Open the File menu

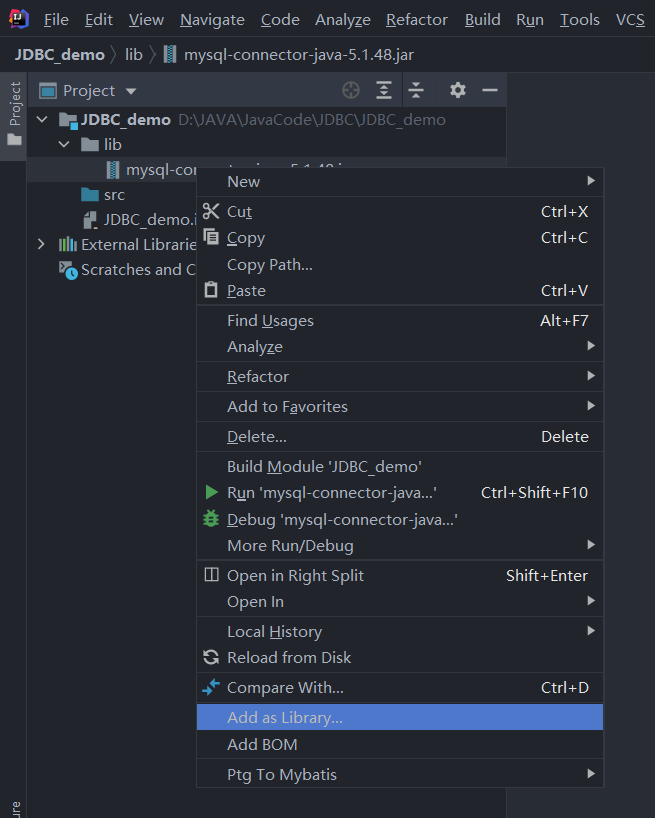[x=56, y=20]
